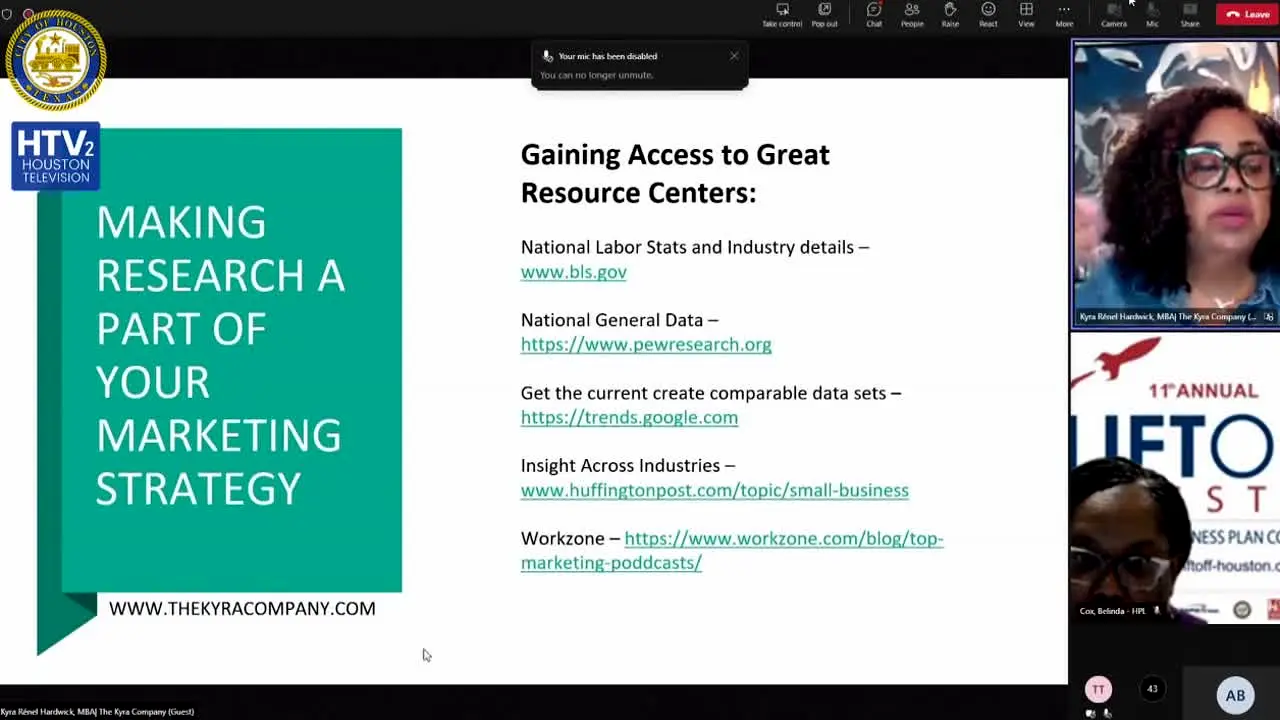Screen dimensions: 1280x720
Task: Open the More actions menu
Action: (x=1064, y=15)
